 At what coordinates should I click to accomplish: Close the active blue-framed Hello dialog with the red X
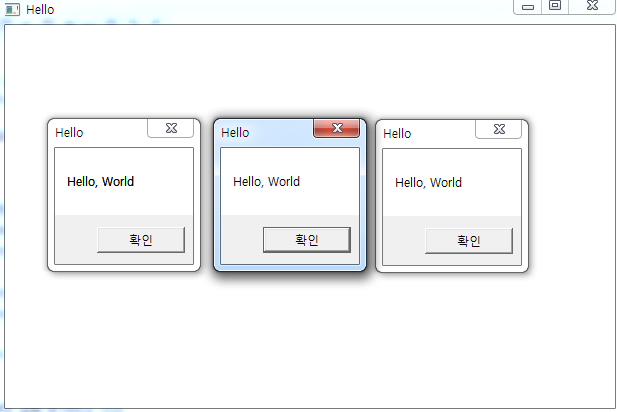336,128
